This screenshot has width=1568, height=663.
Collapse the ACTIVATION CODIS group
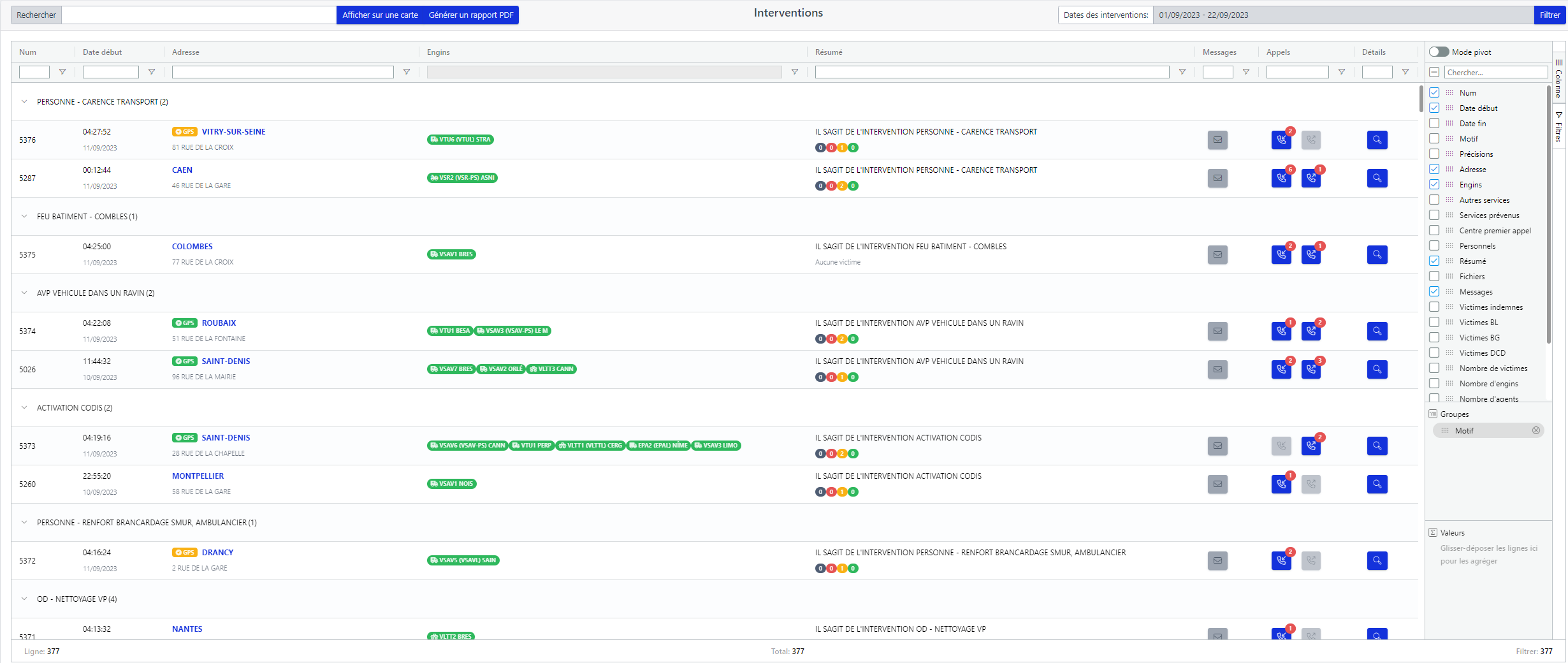pos(24,408)
